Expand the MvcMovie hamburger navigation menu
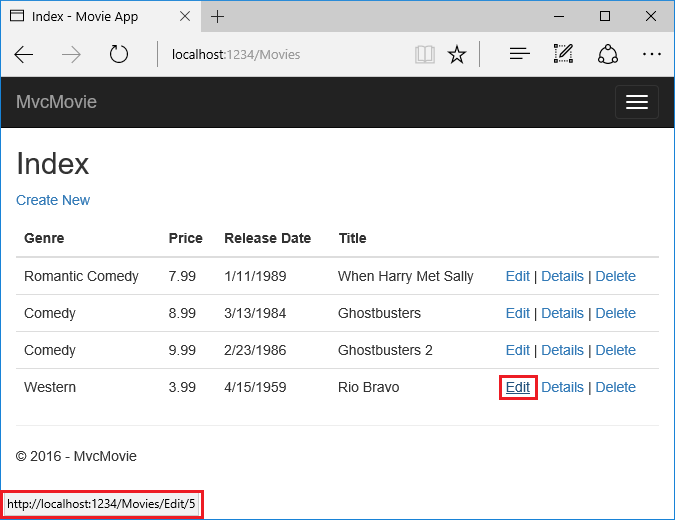The image size is (675, 520). point(637,102)
